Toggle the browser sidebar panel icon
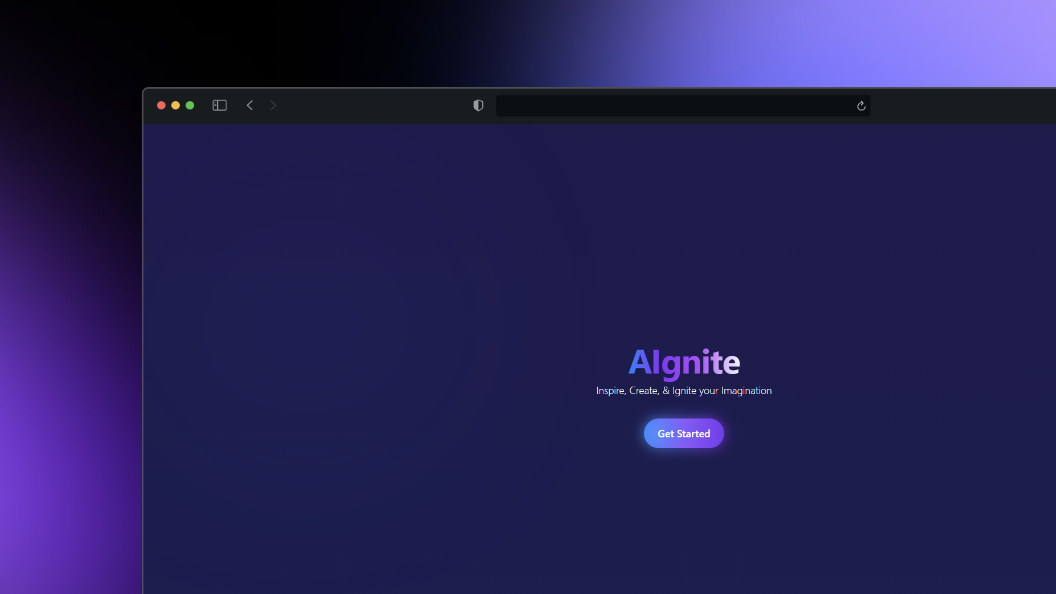Screen dimensions: 1056x594 point(220,105)
